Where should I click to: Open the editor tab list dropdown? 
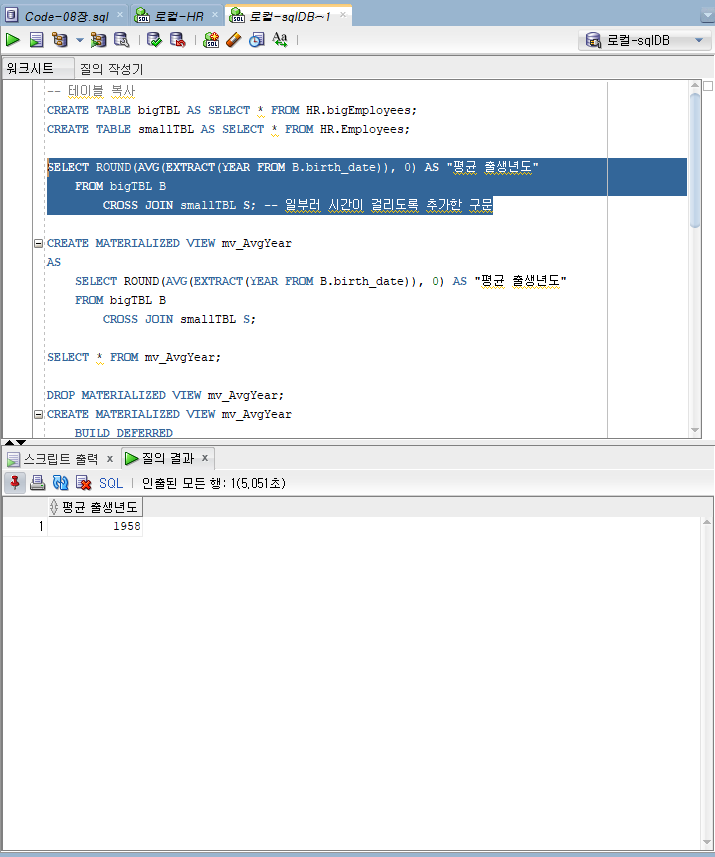coord(707,16)
